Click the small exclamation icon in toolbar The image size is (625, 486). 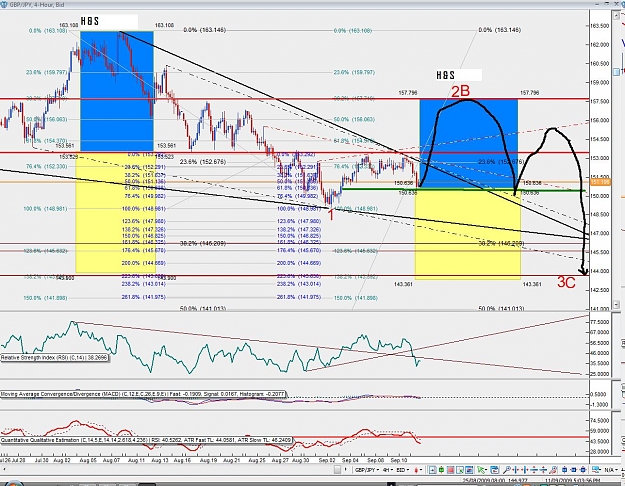[x=346, y=470]
